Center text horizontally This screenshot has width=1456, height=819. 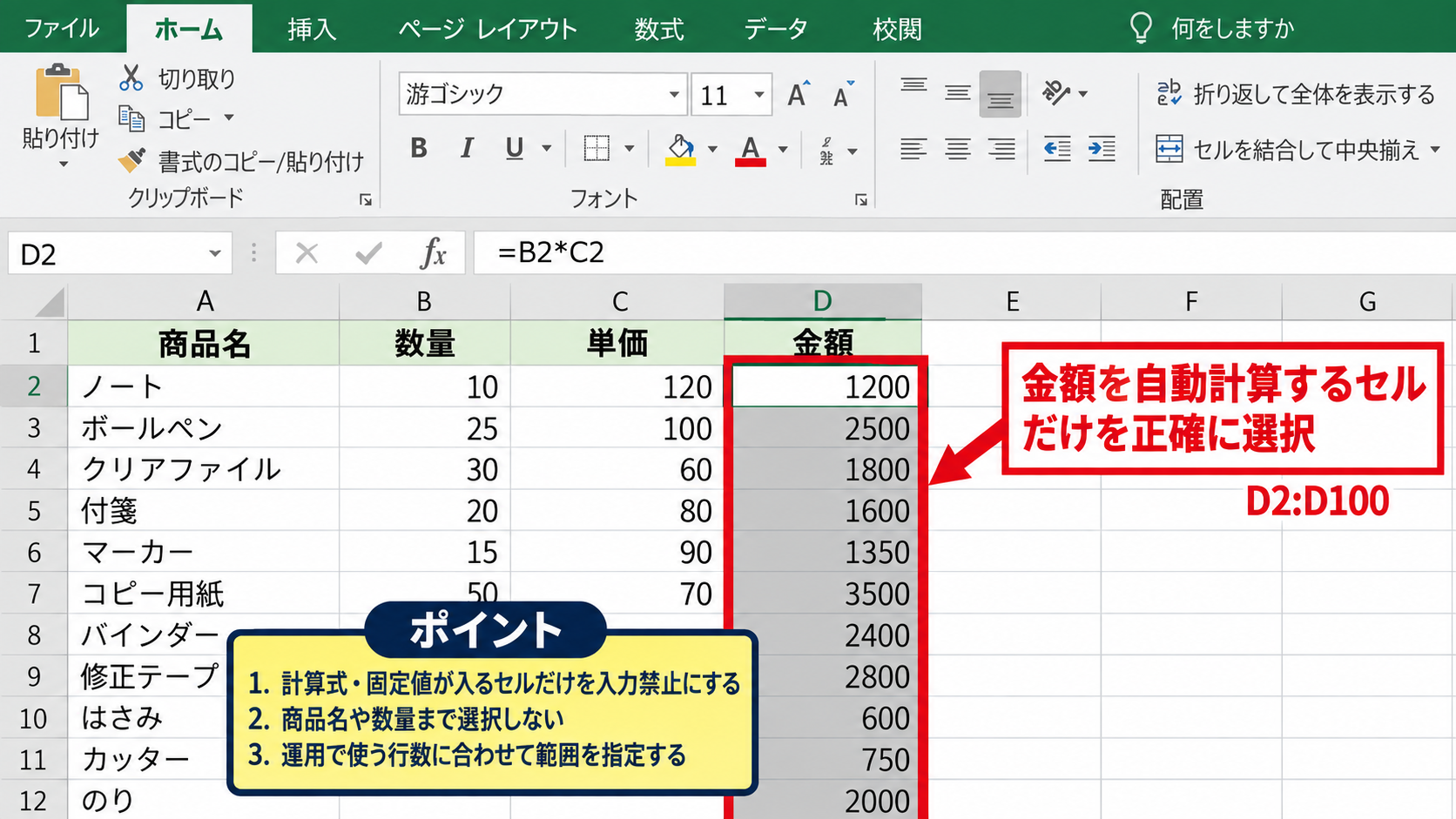click(958, 150)
